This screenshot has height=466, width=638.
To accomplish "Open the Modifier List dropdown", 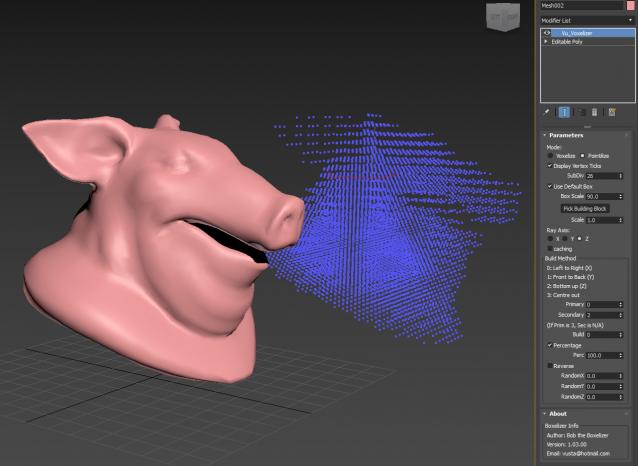I will [587, 20].
